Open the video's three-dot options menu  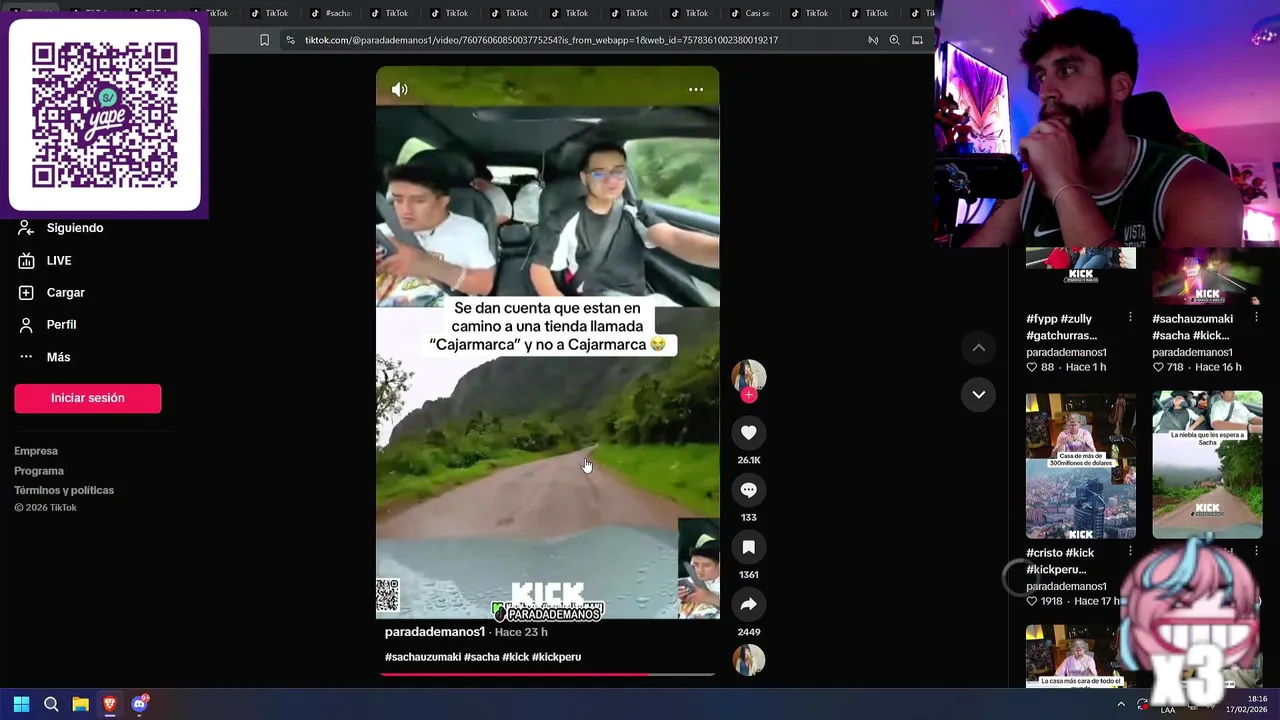pyautogui.click(x=696, y=90)
